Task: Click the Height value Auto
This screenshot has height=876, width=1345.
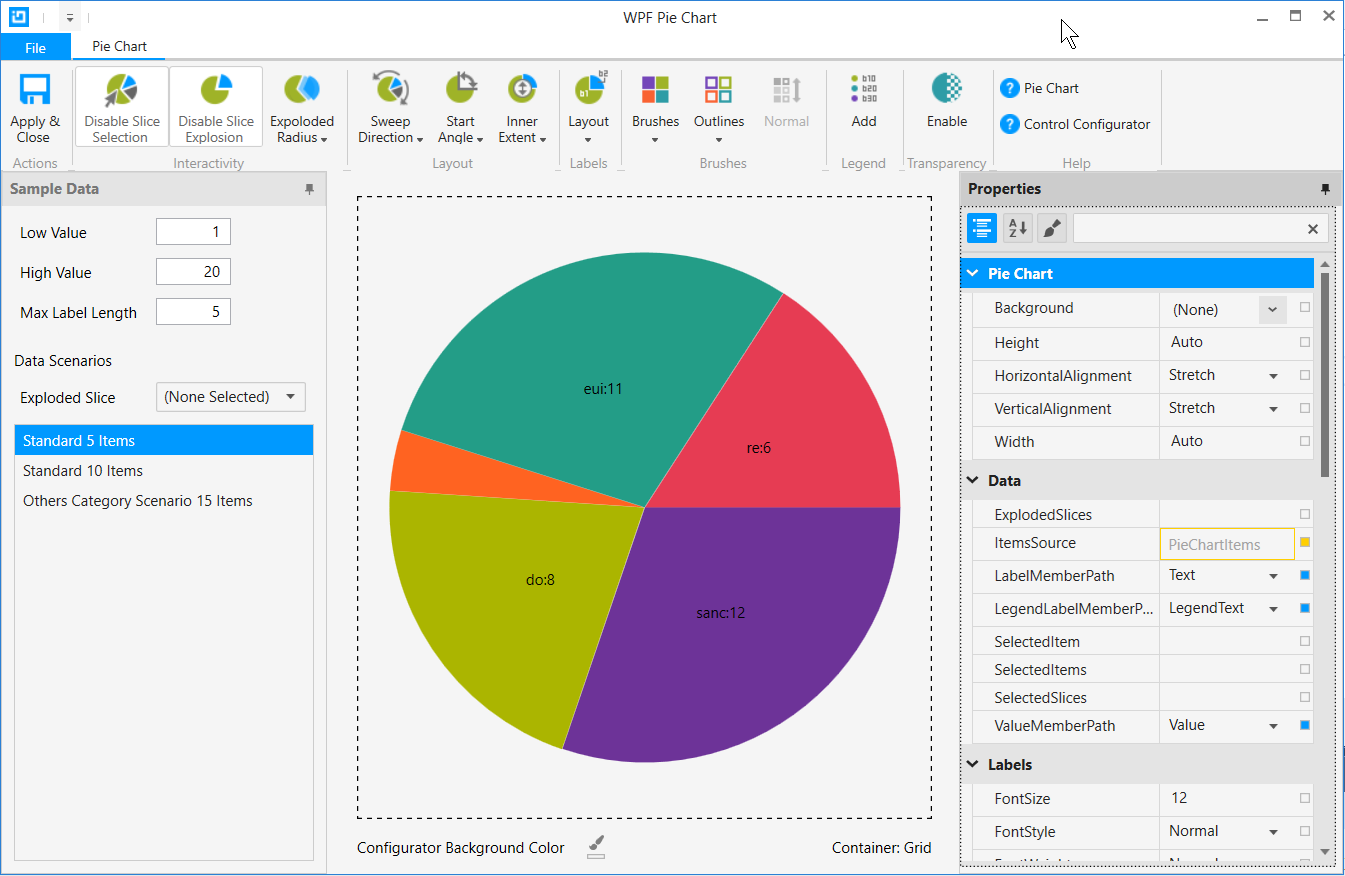Action: 1187,342
